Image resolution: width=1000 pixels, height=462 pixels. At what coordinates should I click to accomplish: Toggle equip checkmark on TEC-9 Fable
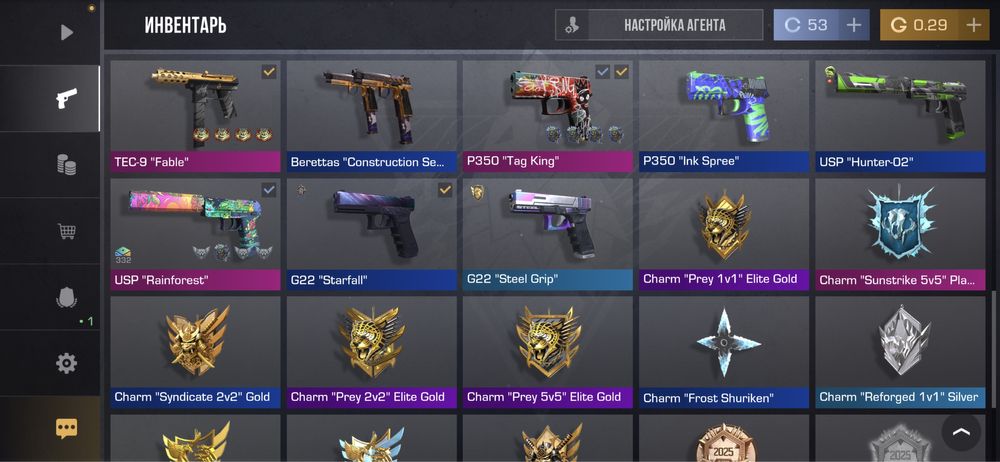point(269,72)
